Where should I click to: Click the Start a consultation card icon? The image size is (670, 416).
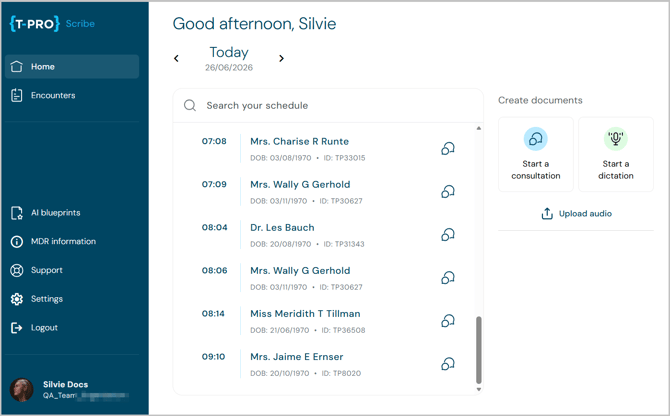click(x=535, y=139)
